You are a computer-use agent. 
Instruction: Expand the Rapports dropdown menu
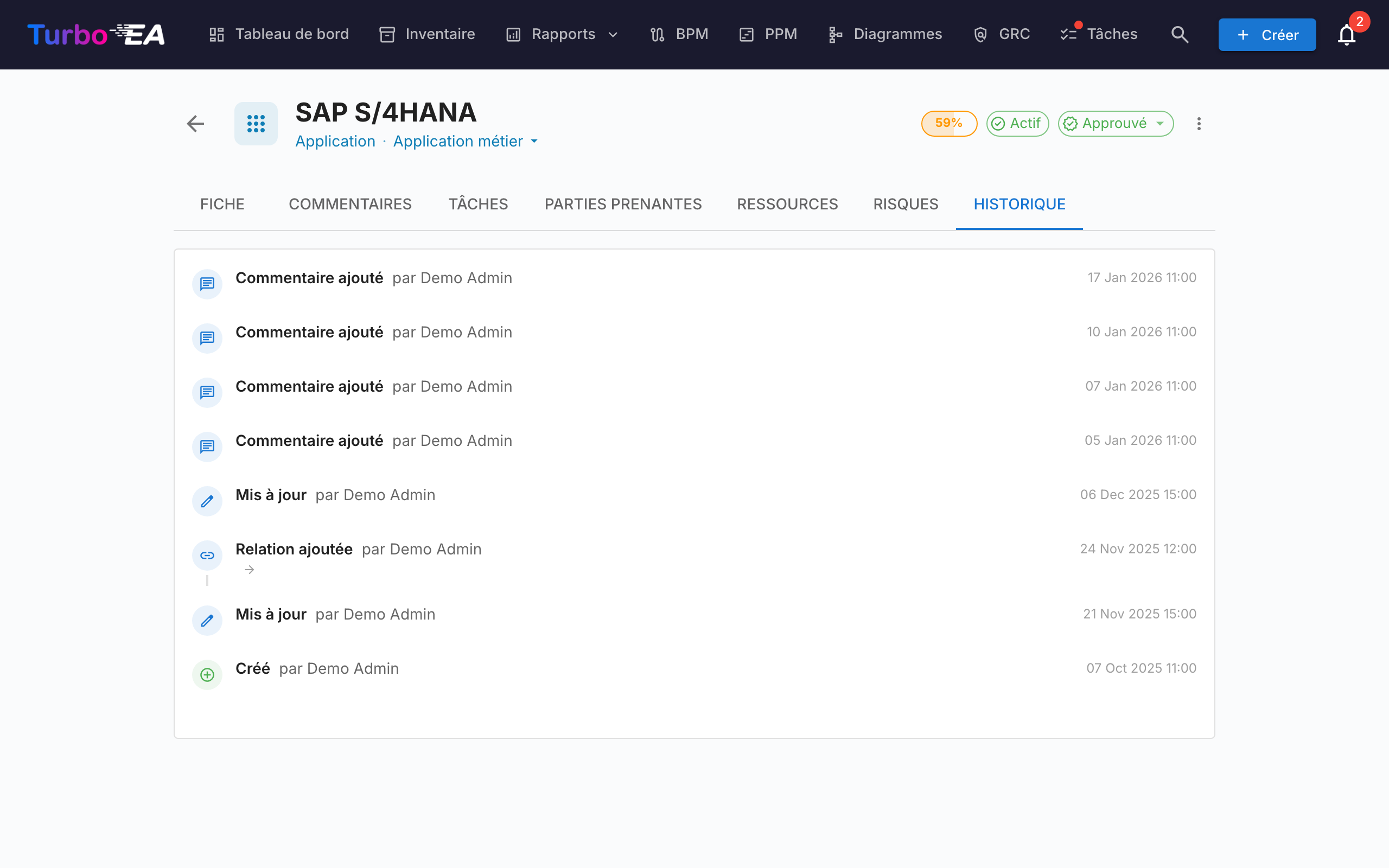pyautogui.click(x=563, y=34)
